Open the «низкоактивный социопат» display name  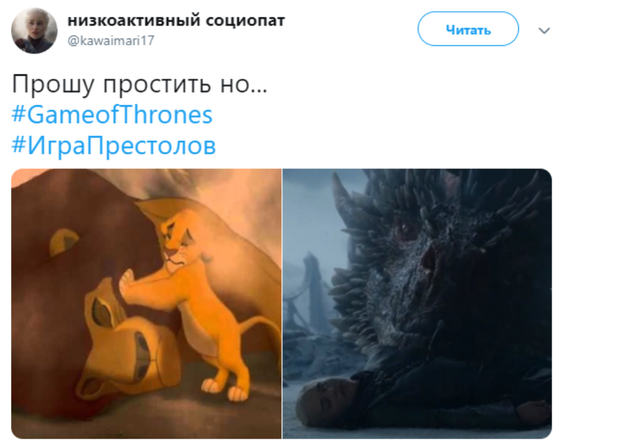(176, 20)
